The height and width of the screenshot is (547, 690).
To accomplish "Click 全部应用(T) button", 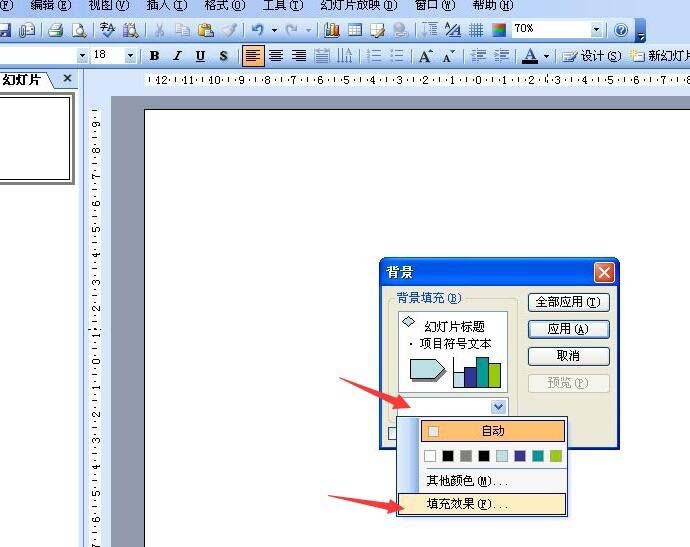I will point(569,302).
